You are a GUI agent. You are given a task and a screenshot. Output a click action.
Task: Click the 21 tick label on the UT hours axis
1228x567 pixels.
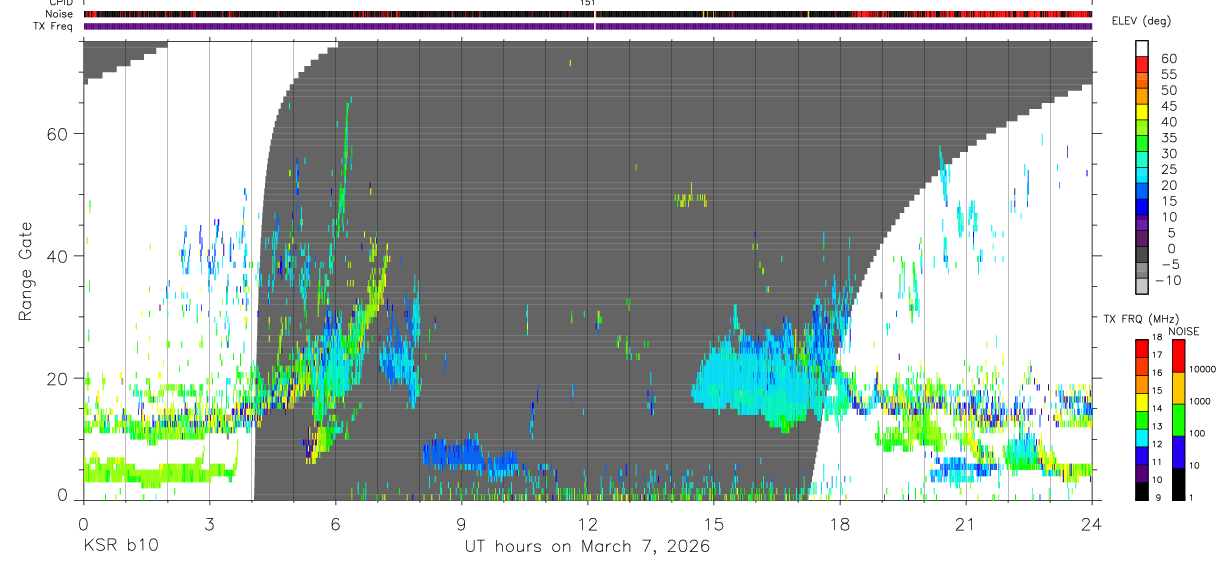tap(965, 523)
